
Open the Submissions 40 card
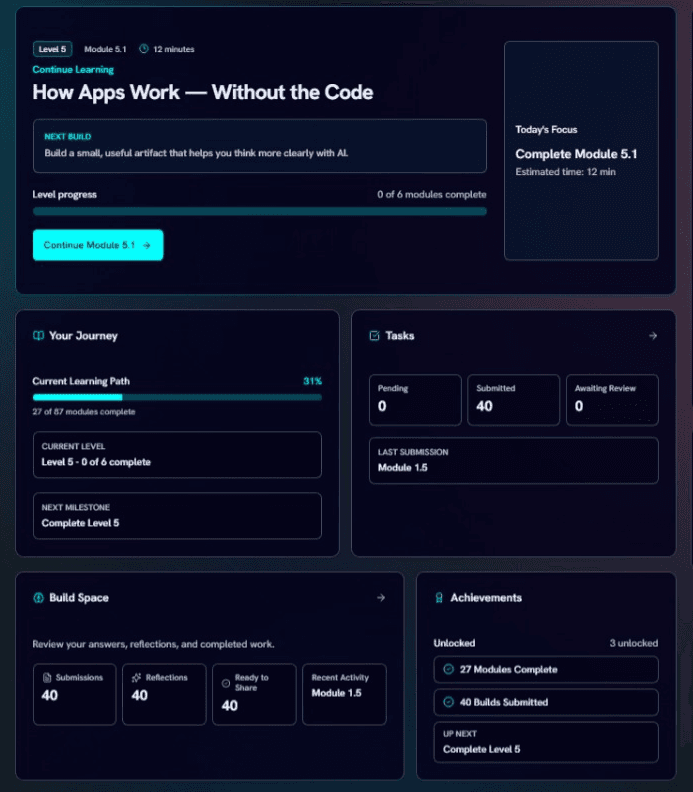click(75, 695)
